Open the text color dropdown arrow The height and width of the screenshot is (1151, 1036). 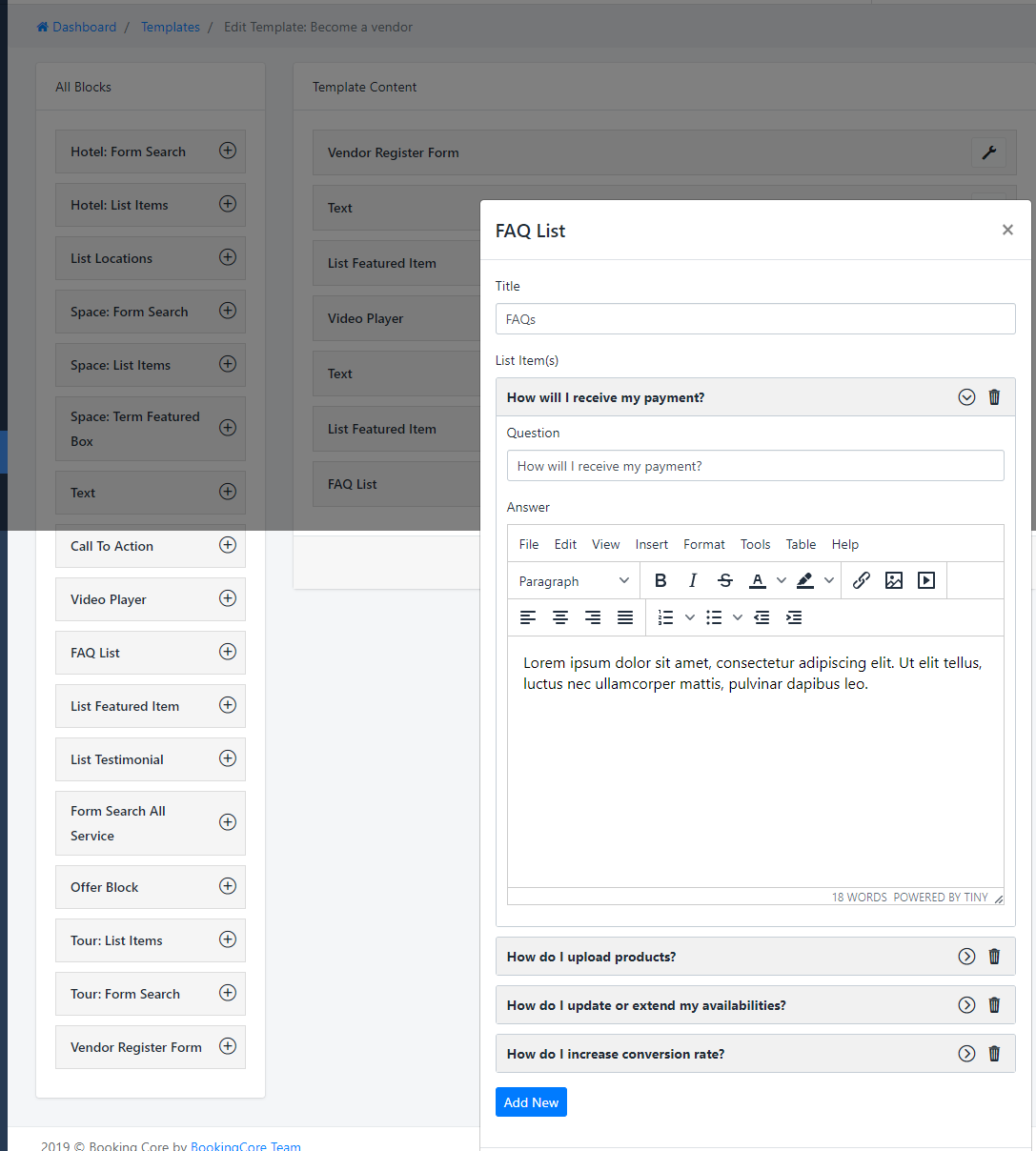[782, 580]
